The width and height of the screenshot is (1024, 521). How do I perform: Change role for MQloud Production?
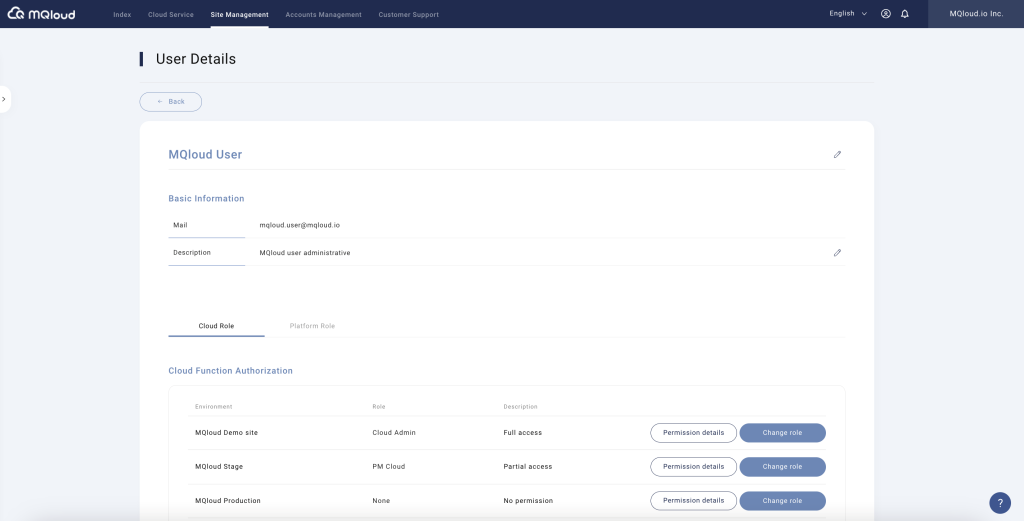click(x=782, y=501)
